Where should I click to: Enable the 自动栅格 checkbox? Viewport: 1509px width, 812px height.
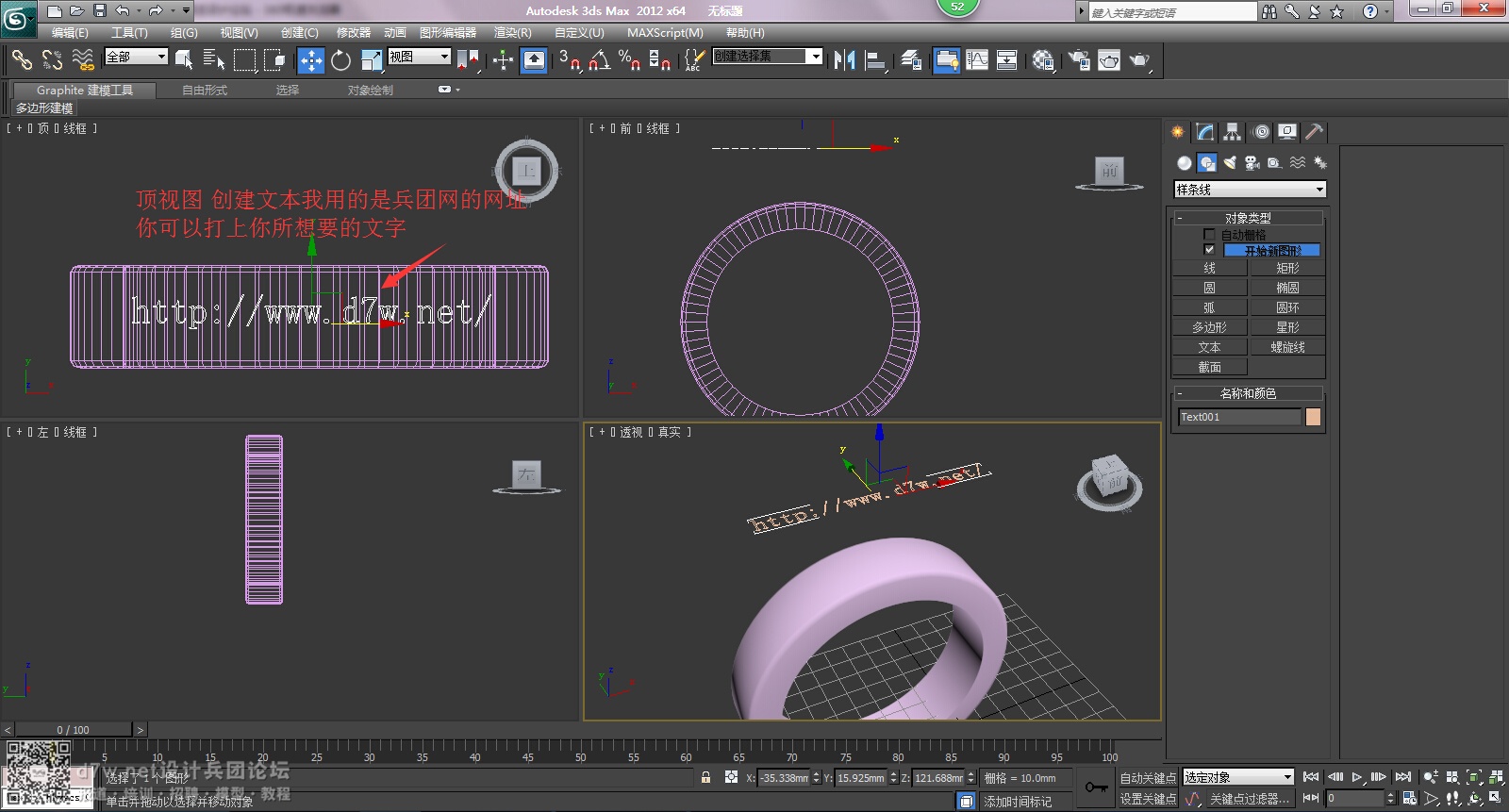coord(1209,234)
